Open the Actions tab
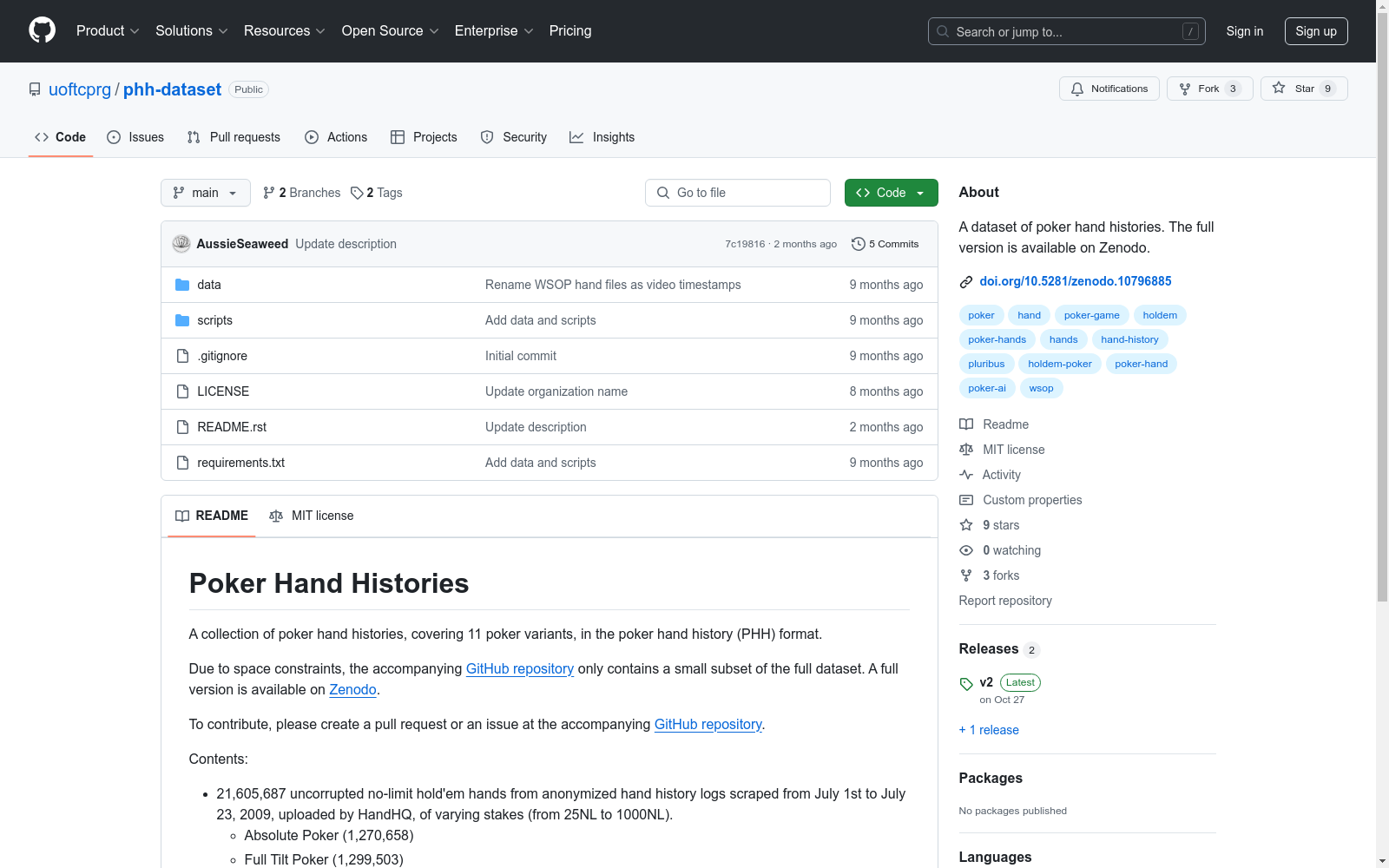 [336, 137]
